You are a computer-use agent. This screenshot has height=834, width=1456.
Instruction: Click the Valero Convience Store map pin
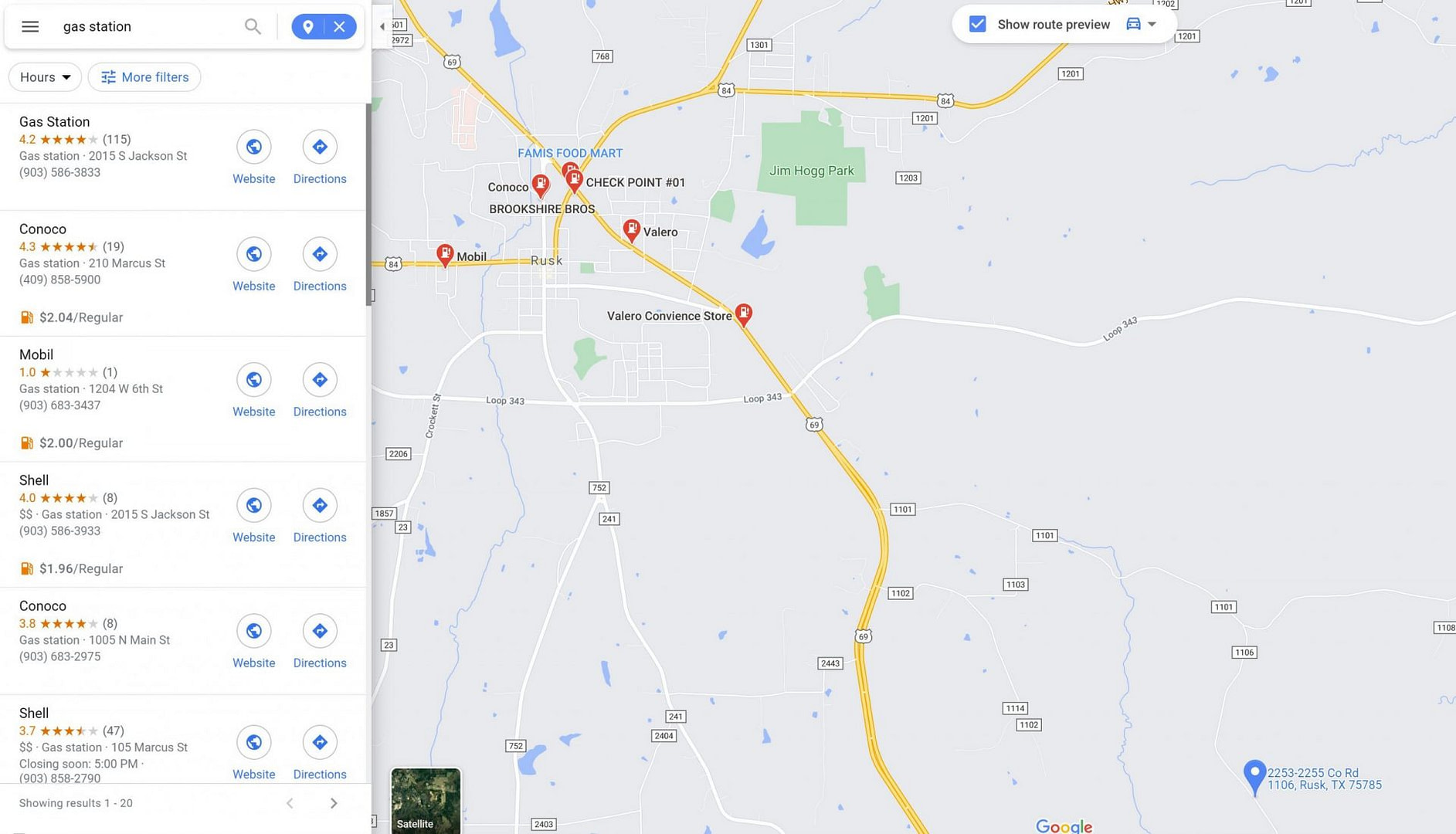point(743,314)
